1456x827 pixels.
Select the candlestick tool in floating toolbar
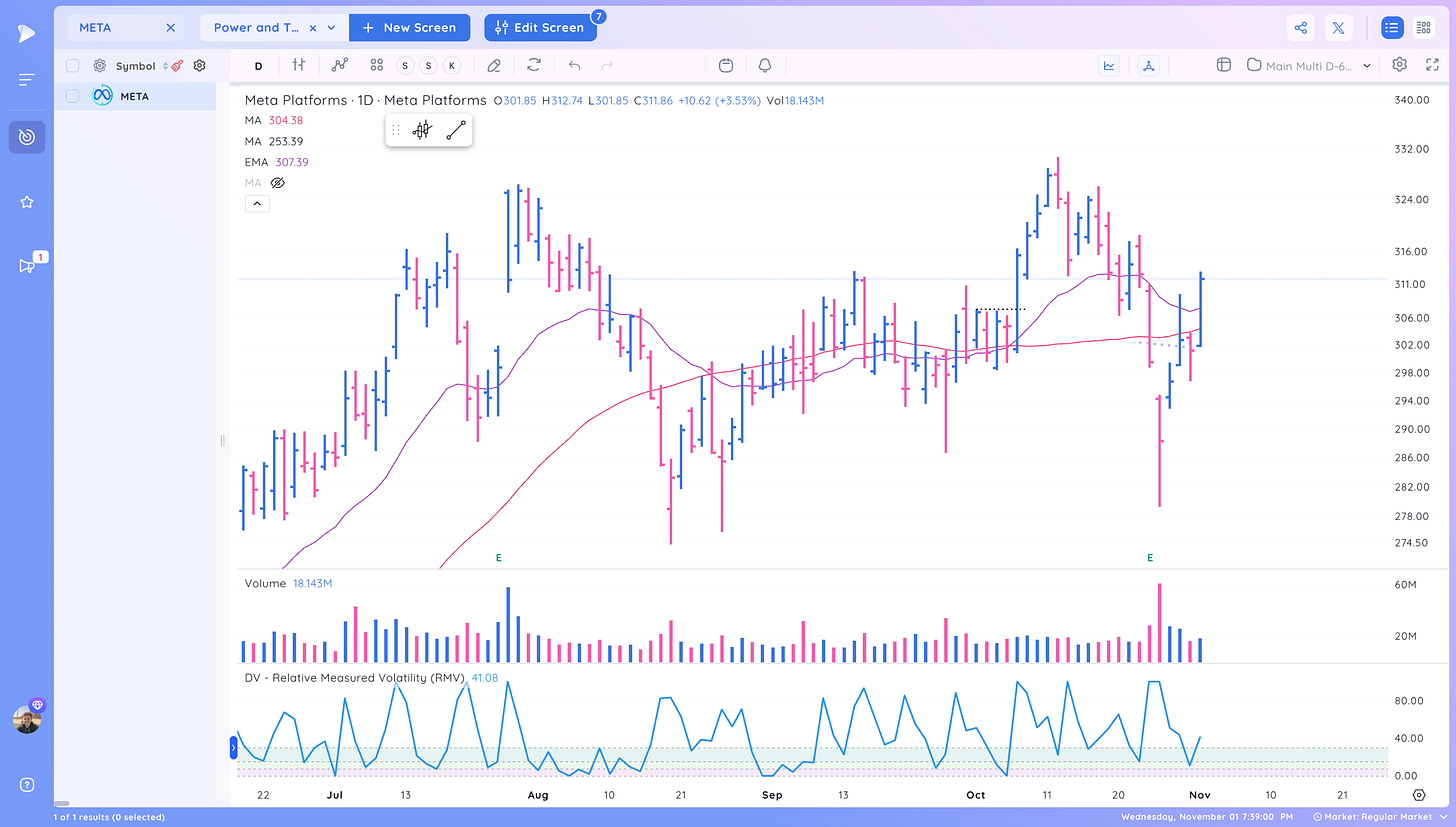[x=422, y=130]
